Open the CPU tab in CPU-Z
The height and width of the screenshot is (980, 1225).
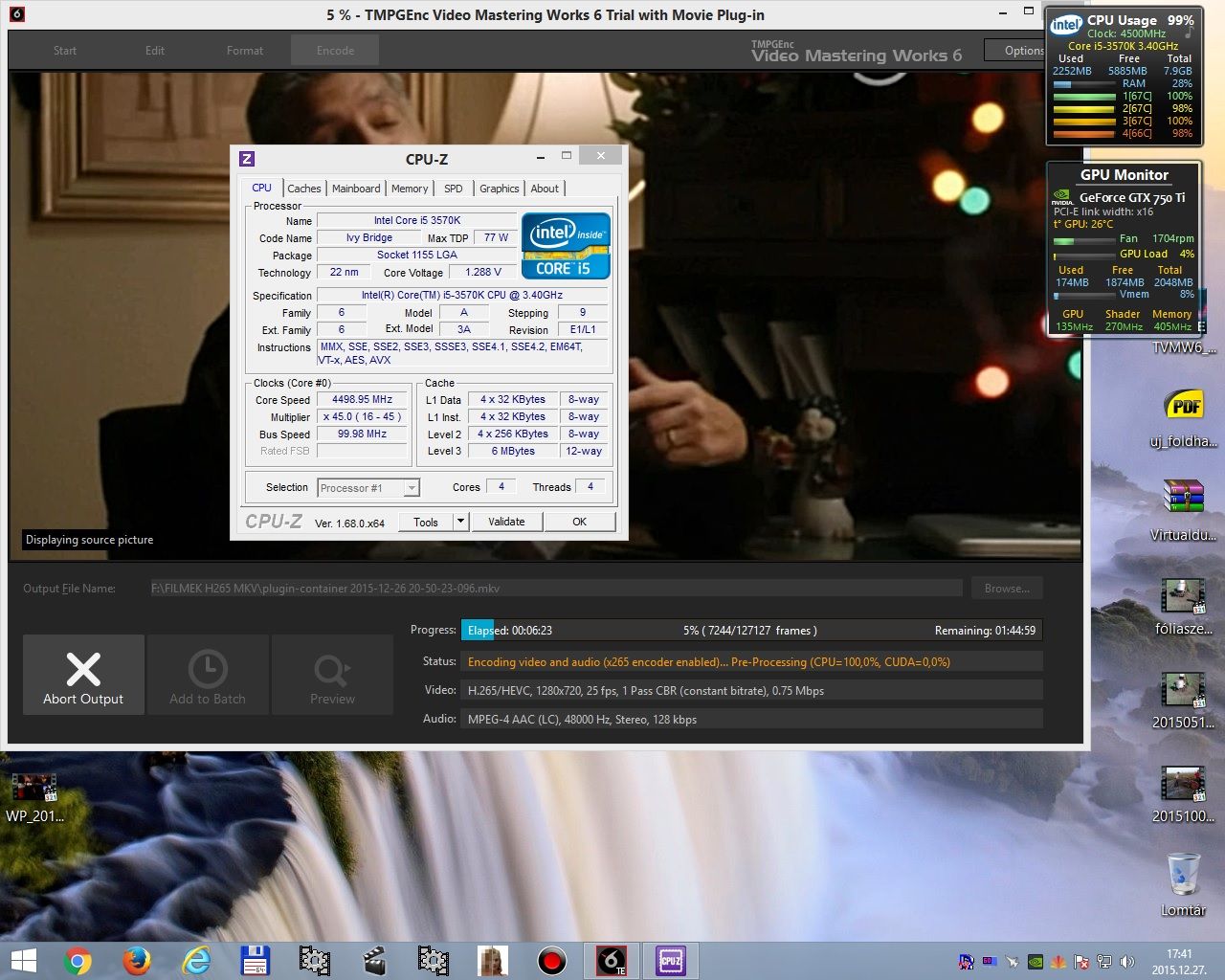pyautogui.click(x=261, y=188)
